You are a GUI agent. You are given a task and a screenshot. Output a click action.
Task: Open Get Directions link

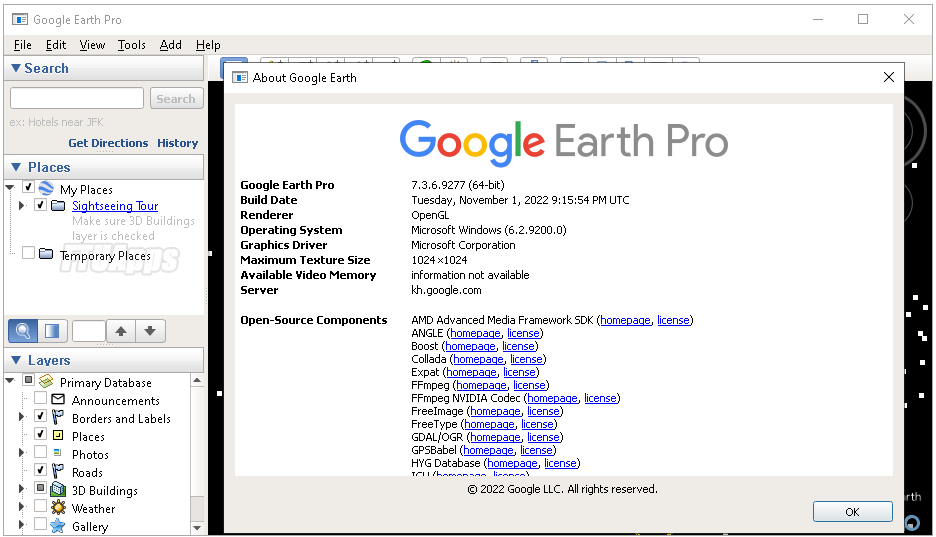[x=108, y=143]
